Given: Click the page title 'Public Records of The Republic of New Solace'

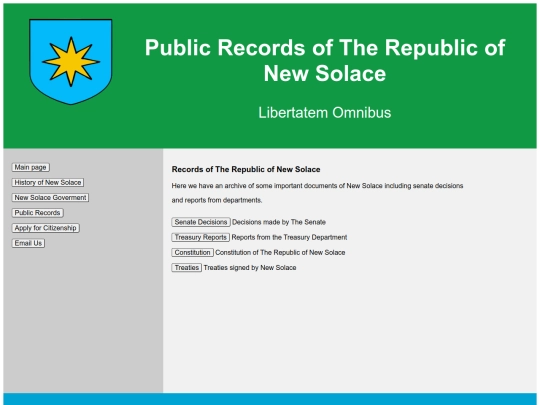Looking at the screenshot, I should tap(325, 60).
